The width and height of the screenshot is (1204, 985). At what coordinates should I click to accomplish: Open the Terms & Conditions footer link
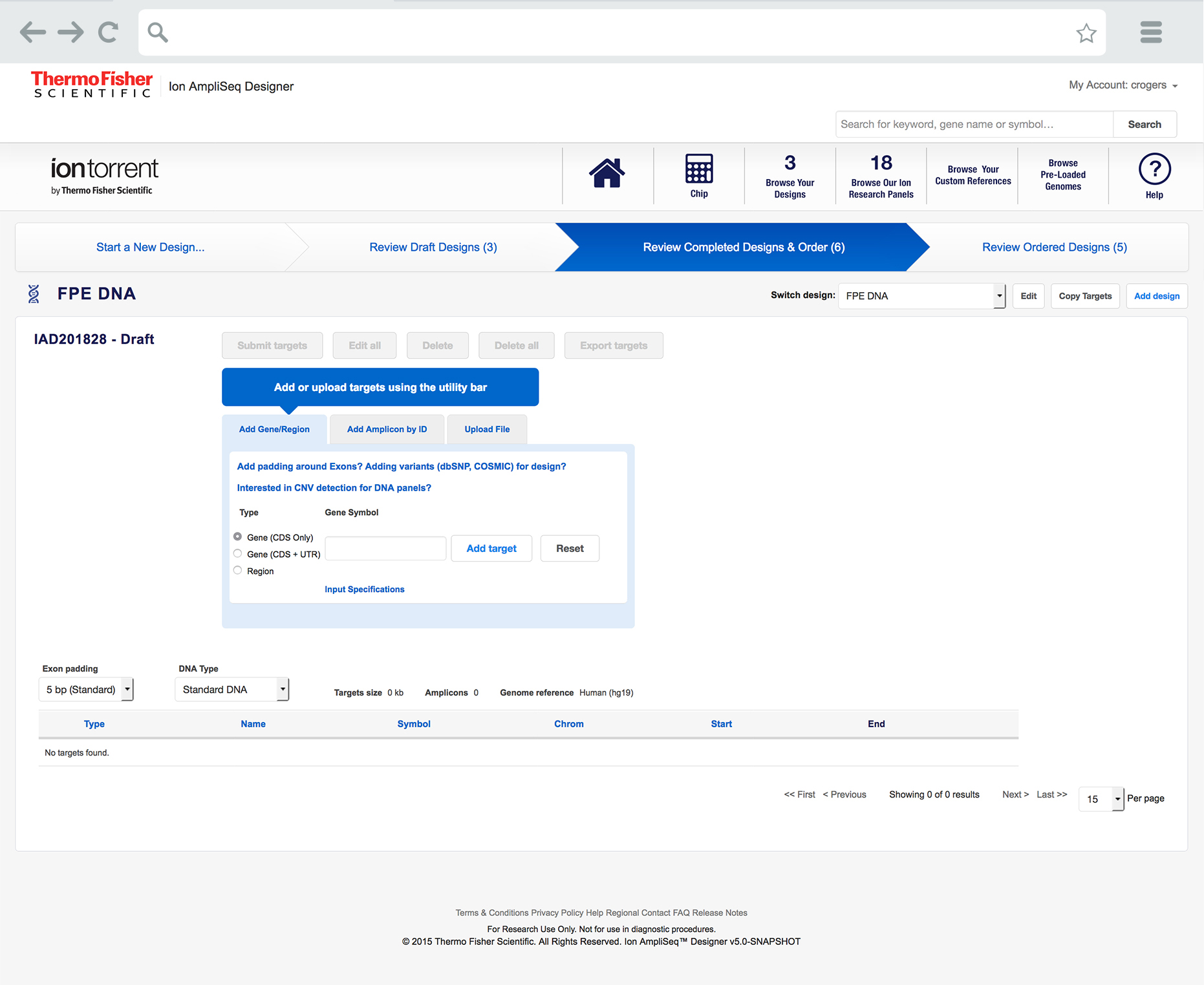[x=492, y=913]
